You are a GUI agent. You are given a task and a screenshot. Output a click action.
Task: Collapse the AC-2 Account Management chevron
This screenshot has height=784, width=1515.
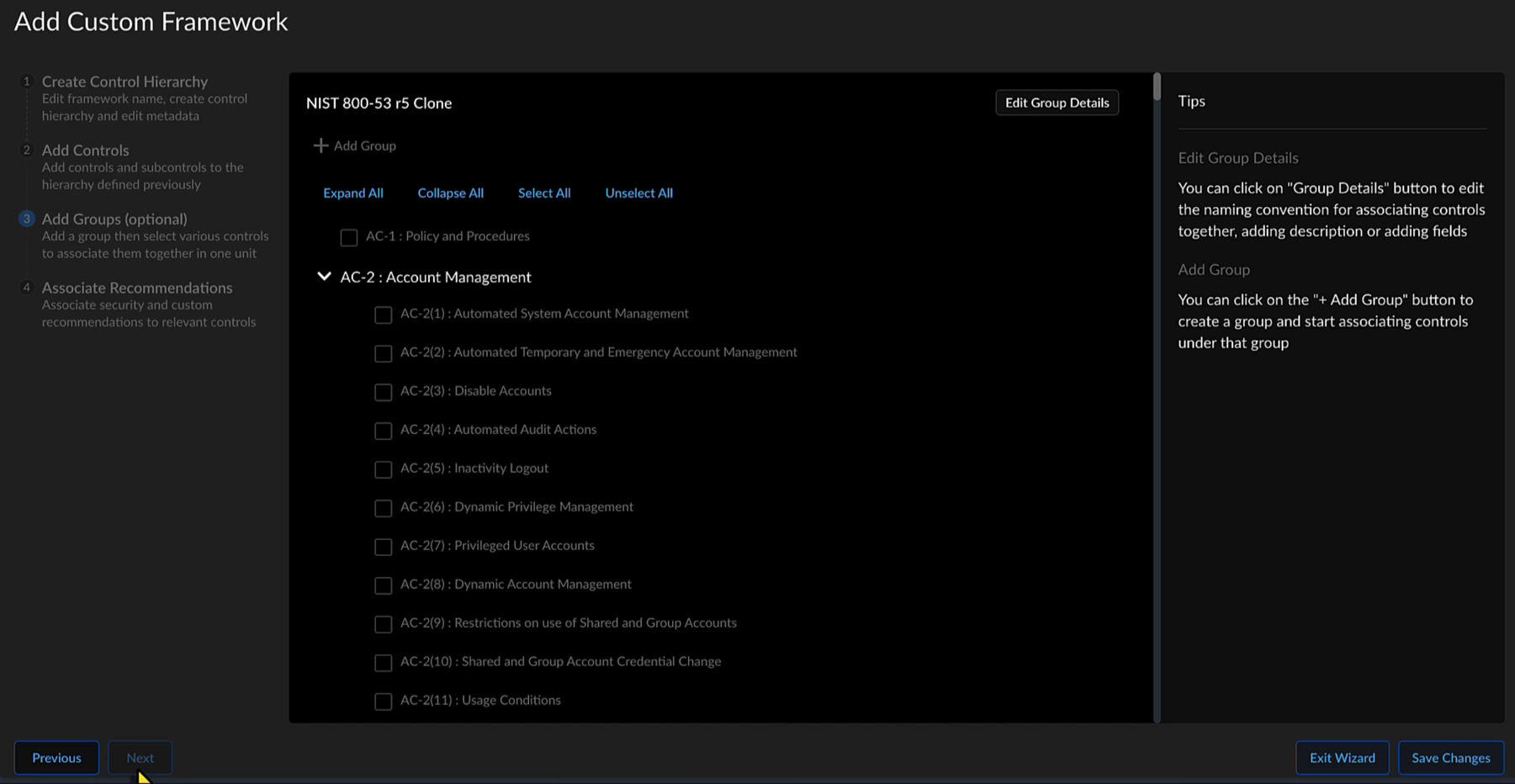tap(324, 277)
